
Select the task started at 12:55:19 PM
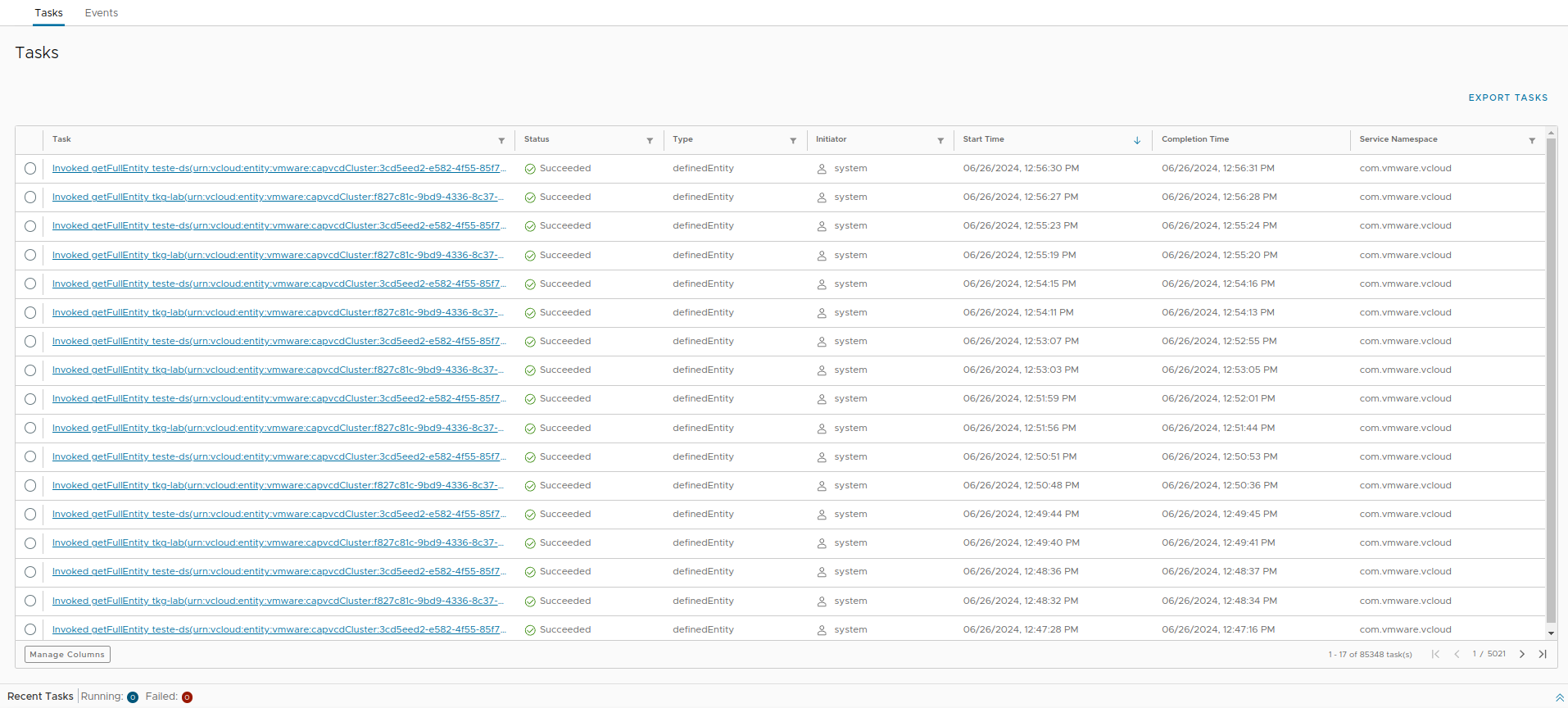30,256
